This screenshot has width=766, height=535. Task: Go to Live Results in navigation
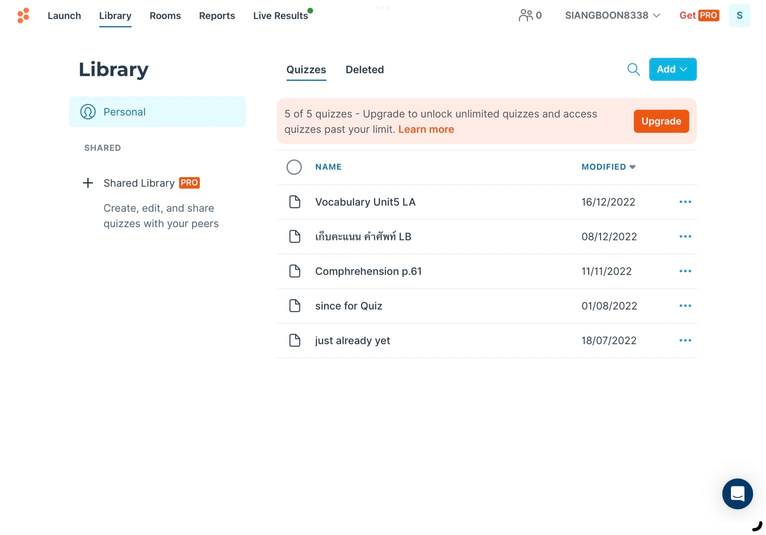280,16
